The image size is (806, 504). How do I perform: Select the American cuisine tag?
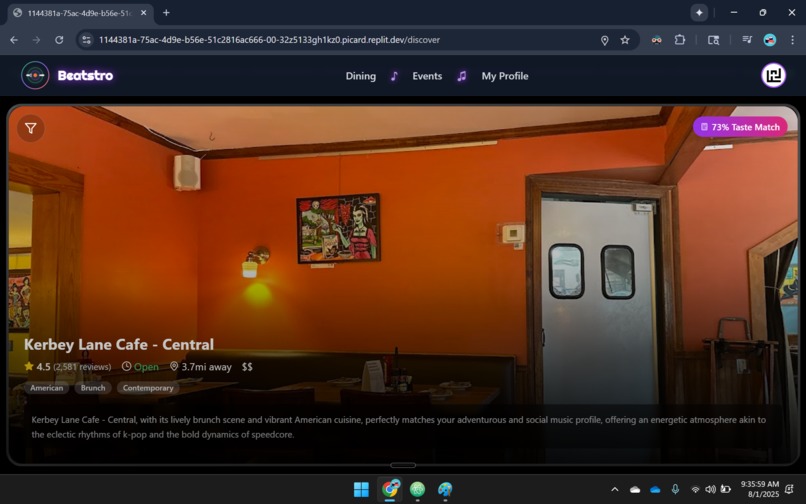click(46, 388)
